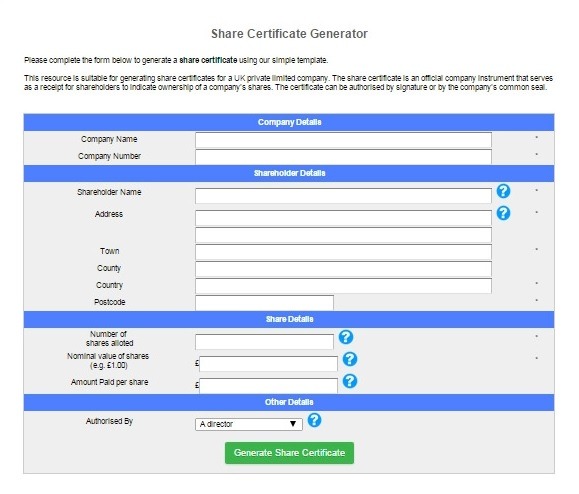Screen dimensions: 579x494
Task: Focus the County input field
Action: 343,269
